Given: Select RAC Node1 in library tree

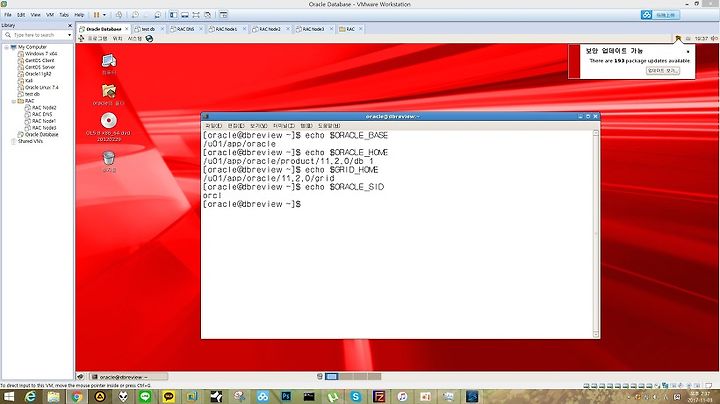Looking at the screenshot, I should point(44,121).
